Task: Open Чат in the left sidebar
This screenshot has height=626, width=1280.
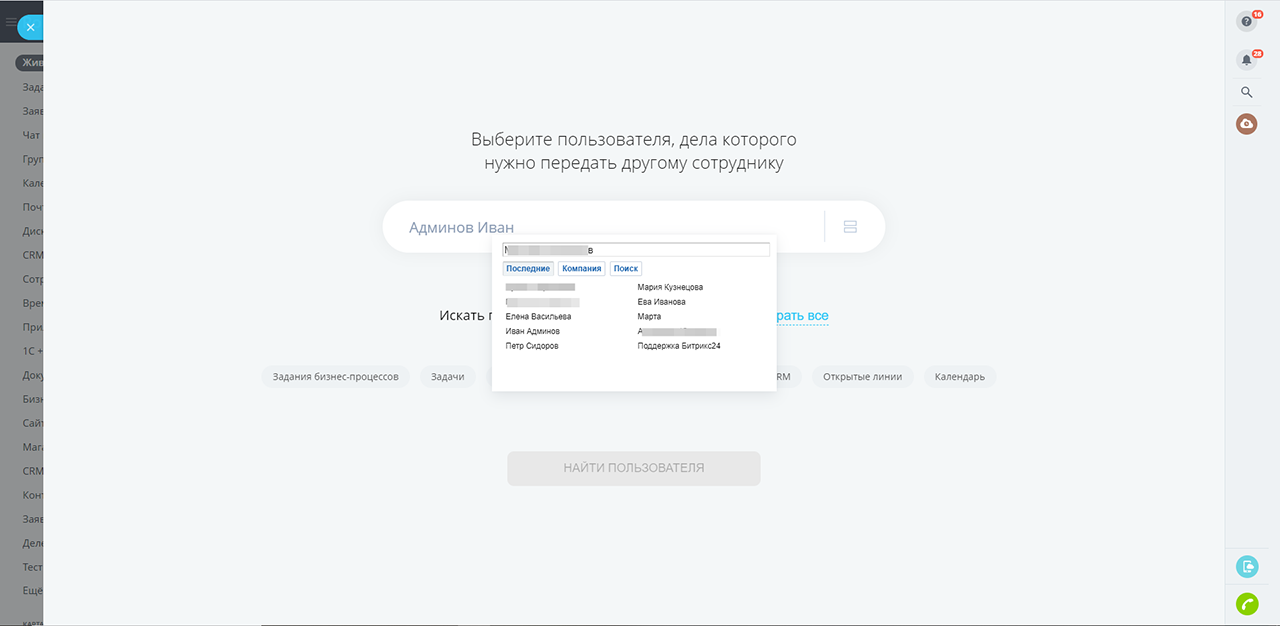Action: [x=32, y=135]
